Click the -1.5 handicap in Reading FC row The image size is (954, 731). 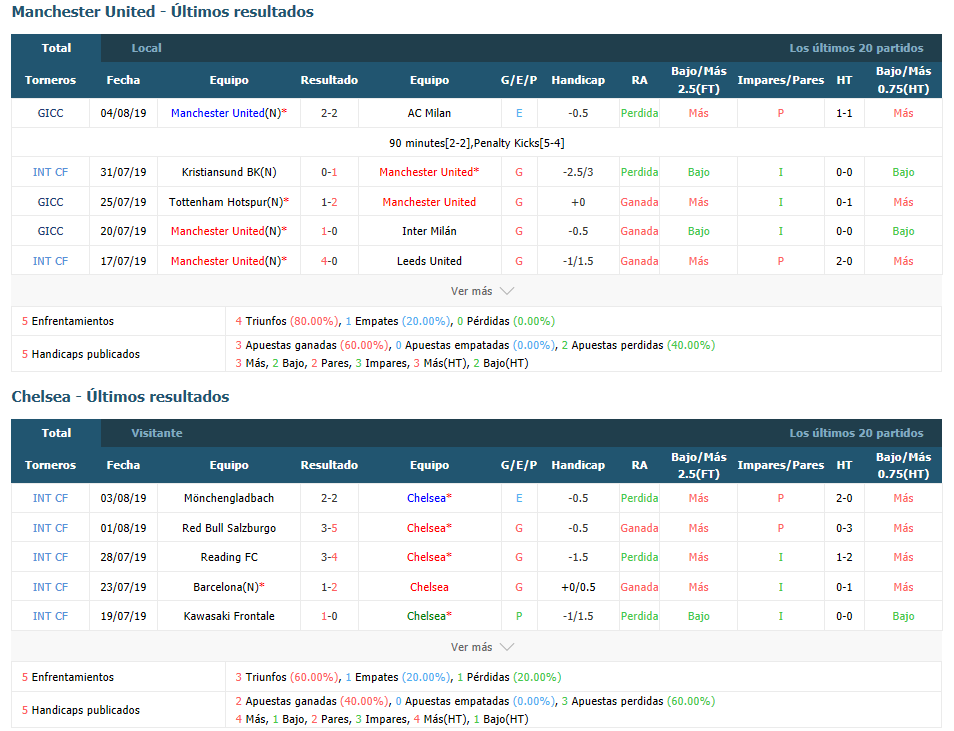(x=578, y=557)
